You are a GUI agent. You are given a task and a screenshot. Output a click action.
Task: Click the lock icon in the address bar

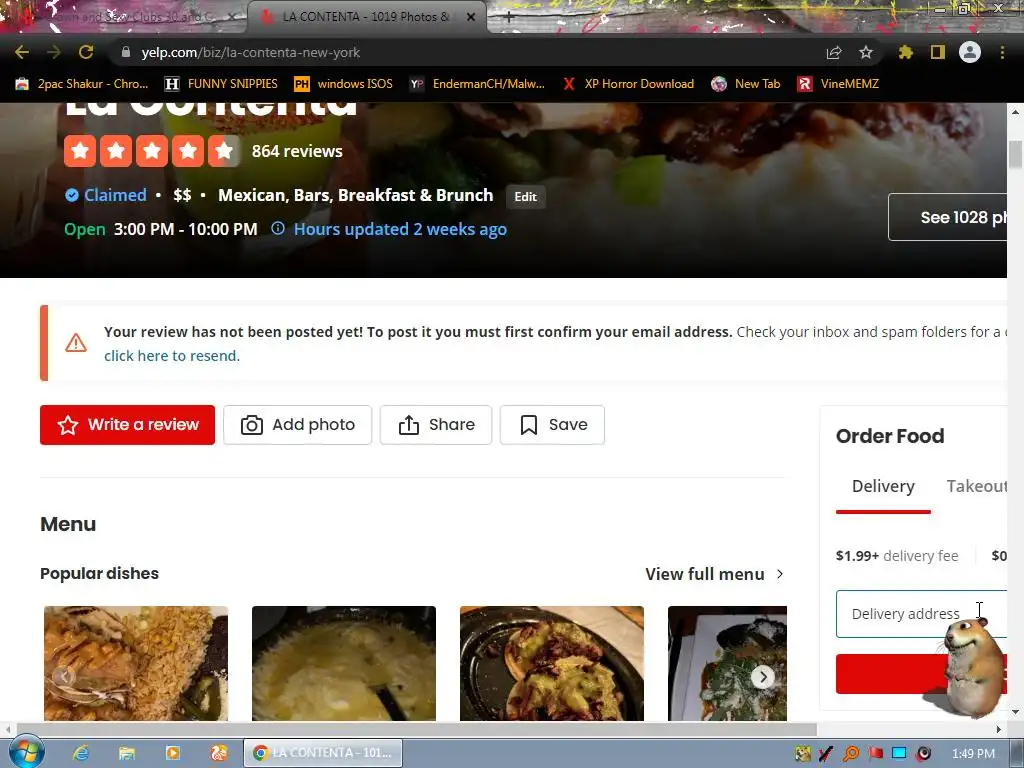[x=126, y=52]
